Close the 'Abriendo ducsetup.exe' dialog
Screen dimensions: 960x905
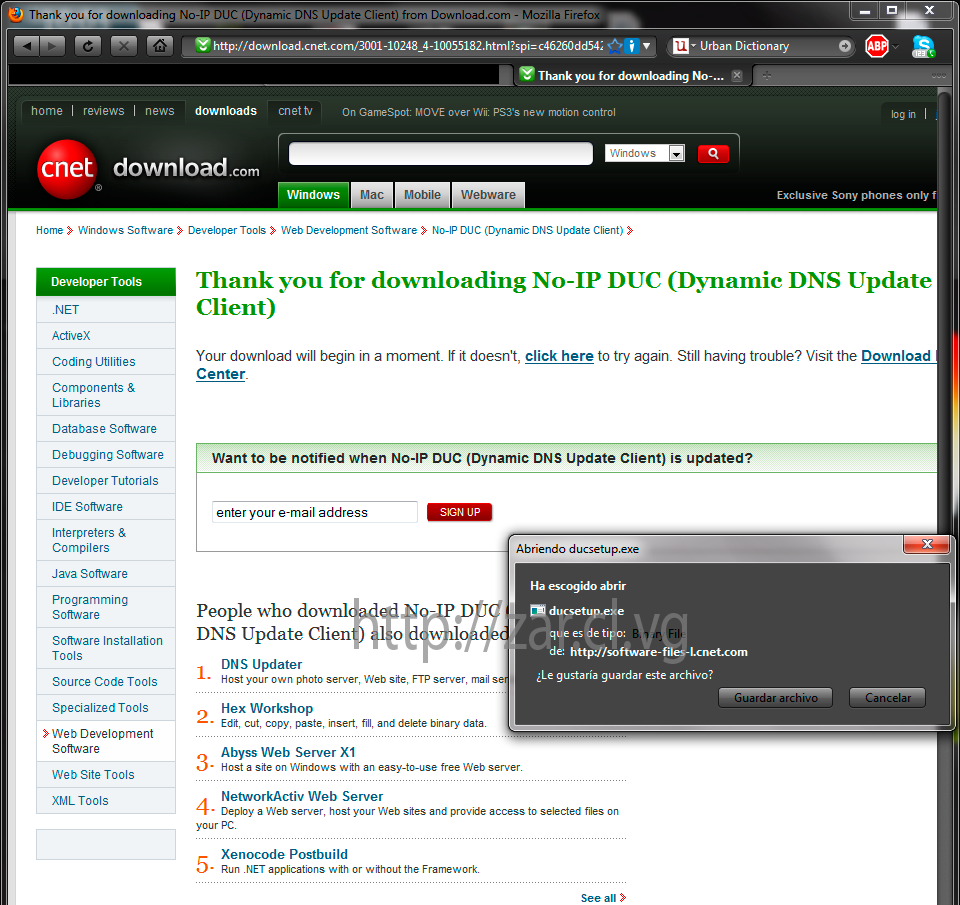(x=926, y=544)
